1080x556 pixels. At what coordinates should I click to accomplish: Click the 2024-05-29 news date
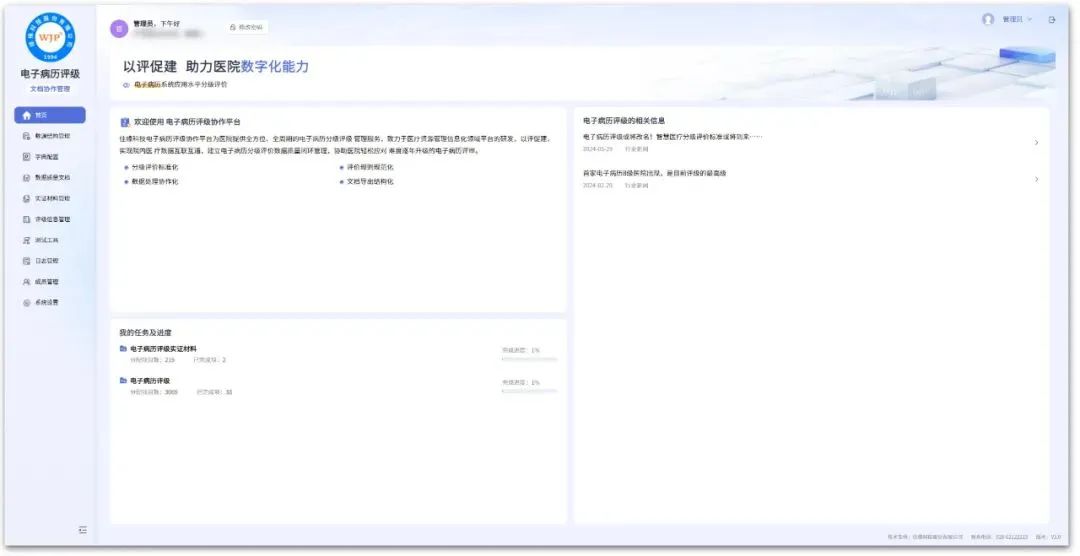(x=597, y=149)
